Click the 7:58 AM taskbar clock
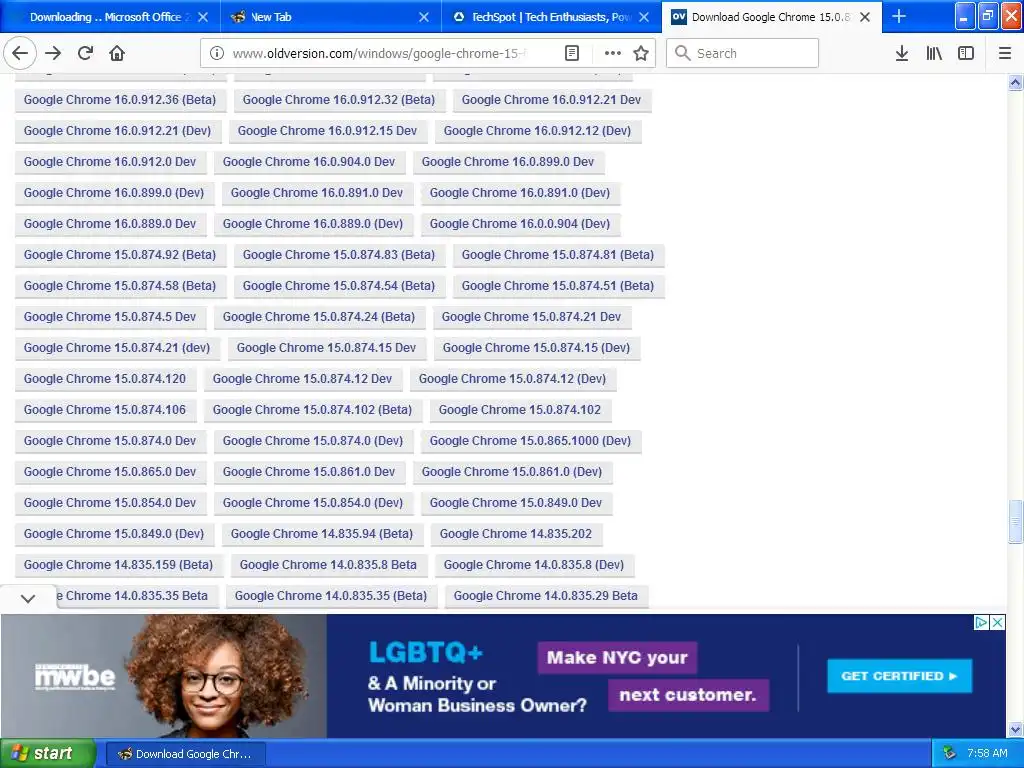The height and width of the screenshot is (768, 1024). click(x=987, y=754)
